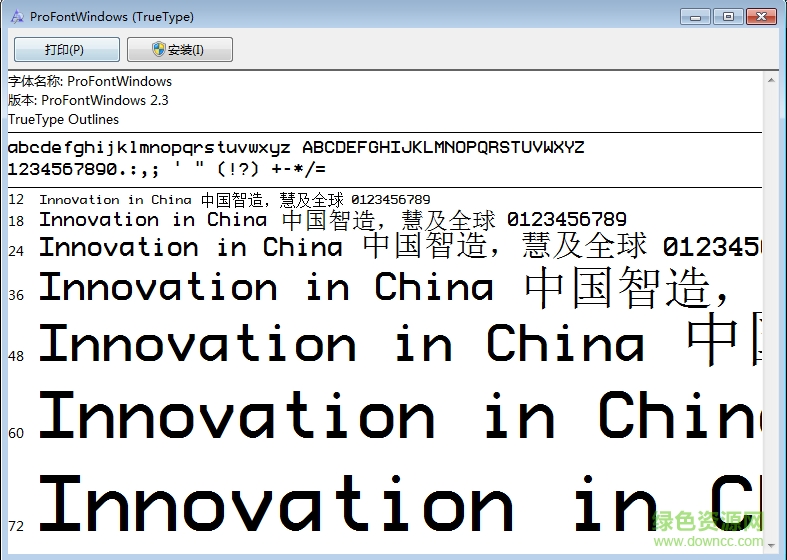Click the size 36 sample label

tap(16, 295)
